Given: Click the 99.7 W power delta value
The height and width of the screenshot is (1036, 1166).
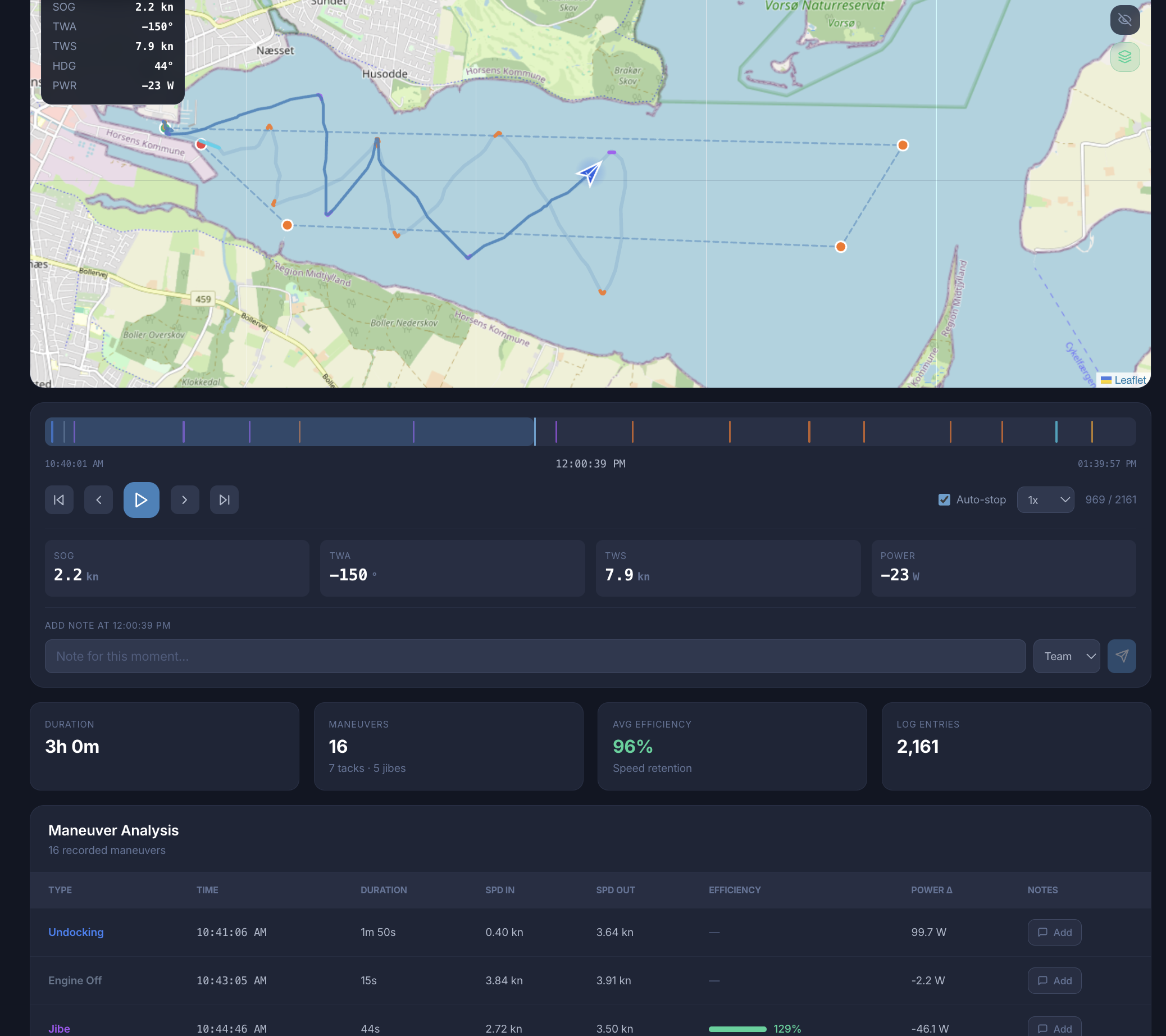Looking at the screenshot, I should click(x=928, y=932).
